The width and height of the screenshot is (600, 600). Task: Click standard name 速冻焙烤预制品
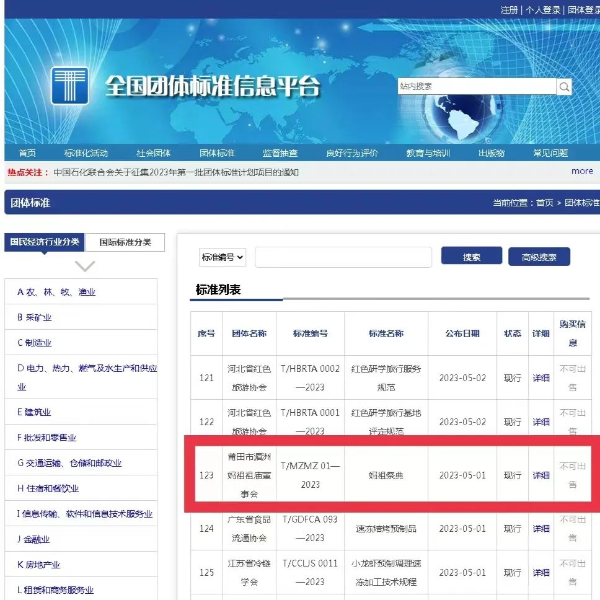(x=386, y=528)
